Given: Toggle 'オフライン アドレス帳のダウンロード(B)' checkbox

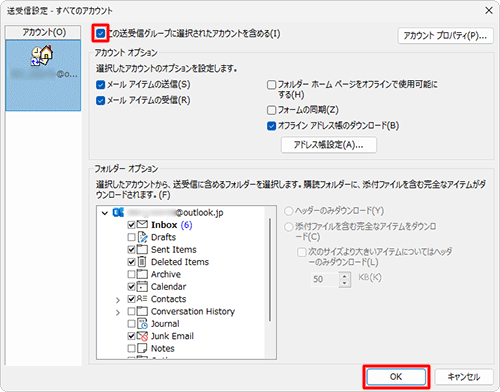Looking at the screenshot, I should 272,126.
